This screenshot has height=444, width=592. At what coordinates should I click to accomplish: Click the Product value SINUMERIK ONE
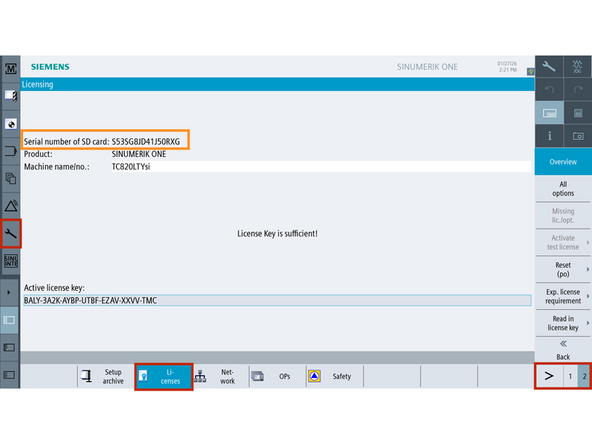tap(139, 154)
